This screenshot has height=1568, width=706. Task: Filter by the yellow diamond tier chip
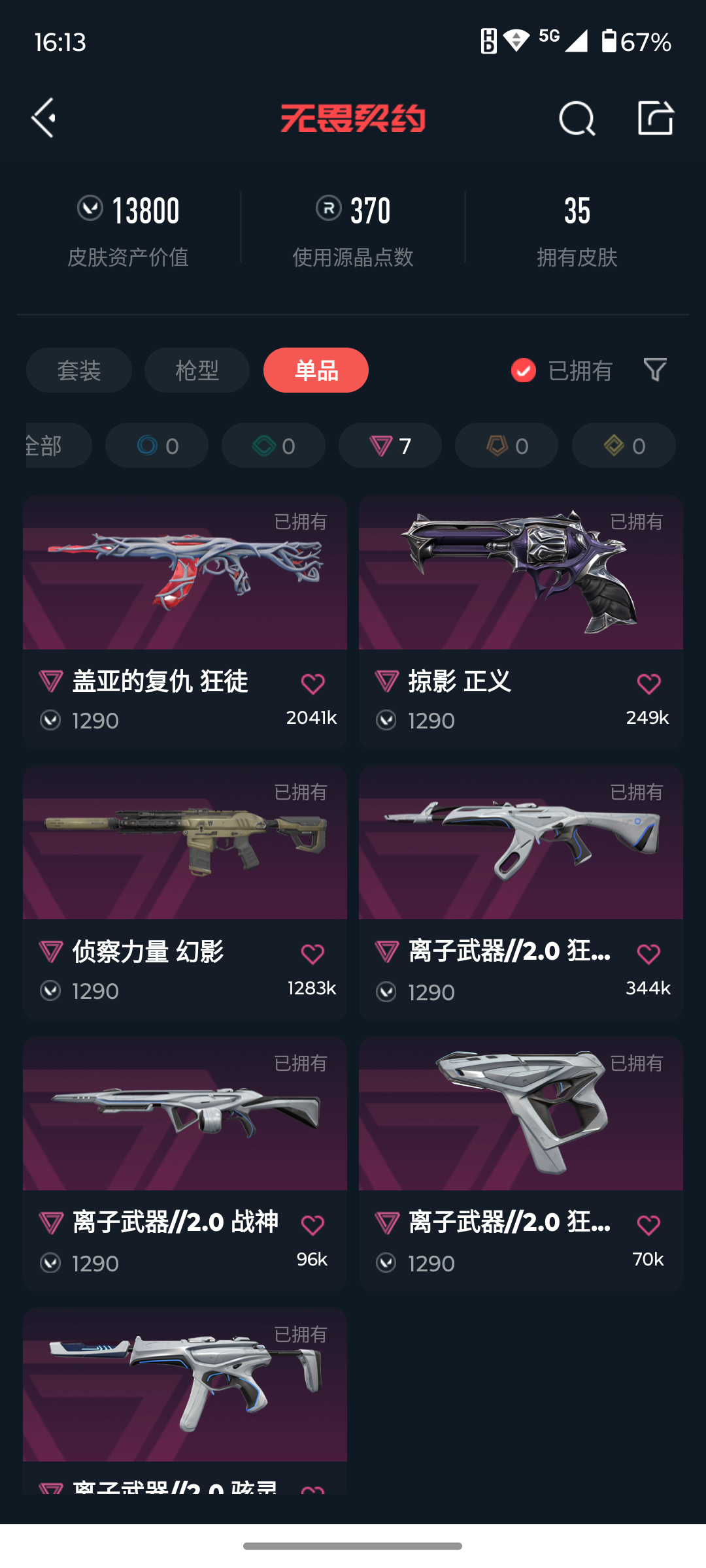pos(624,446)
